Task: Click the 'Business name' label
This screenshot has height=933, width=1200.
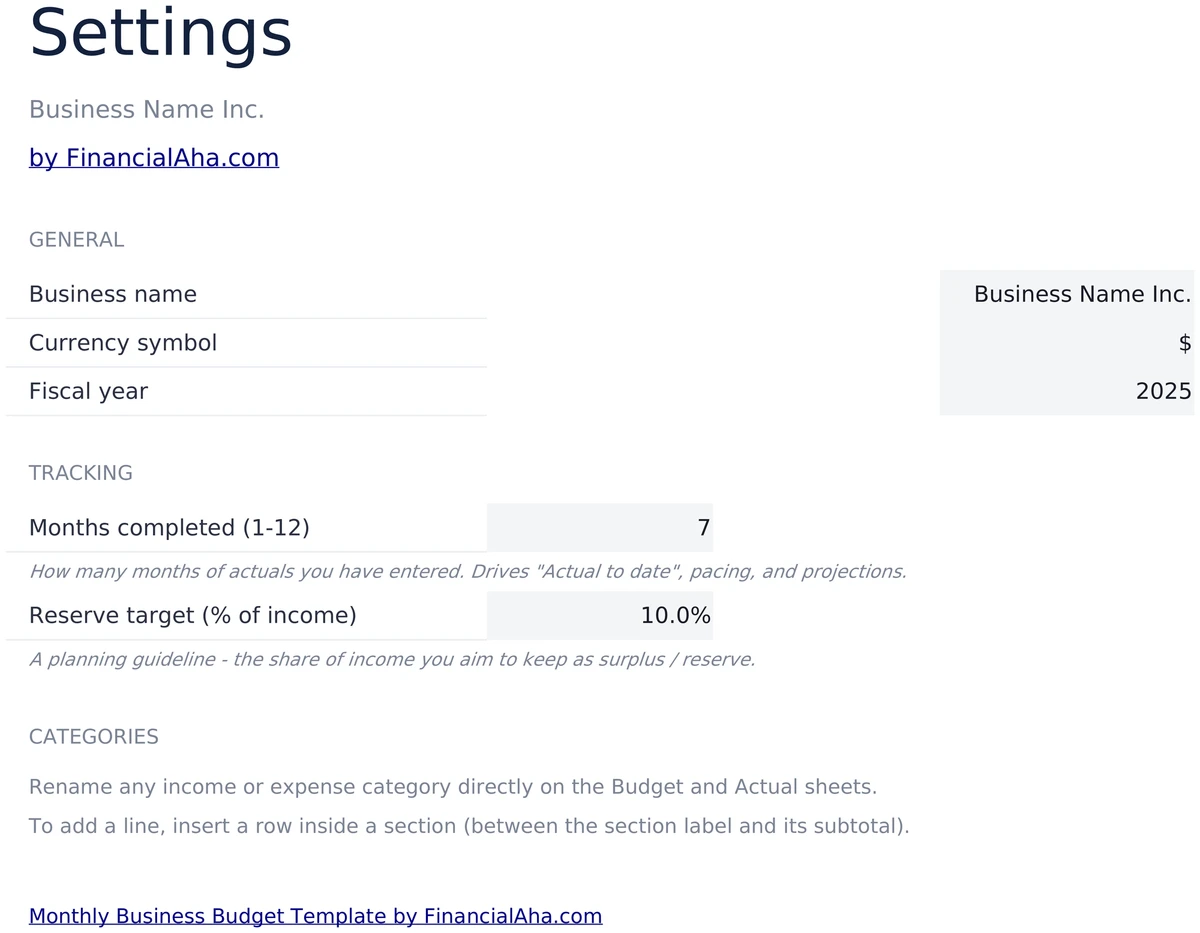Action: pyautogui.click(x=113, y=294)
